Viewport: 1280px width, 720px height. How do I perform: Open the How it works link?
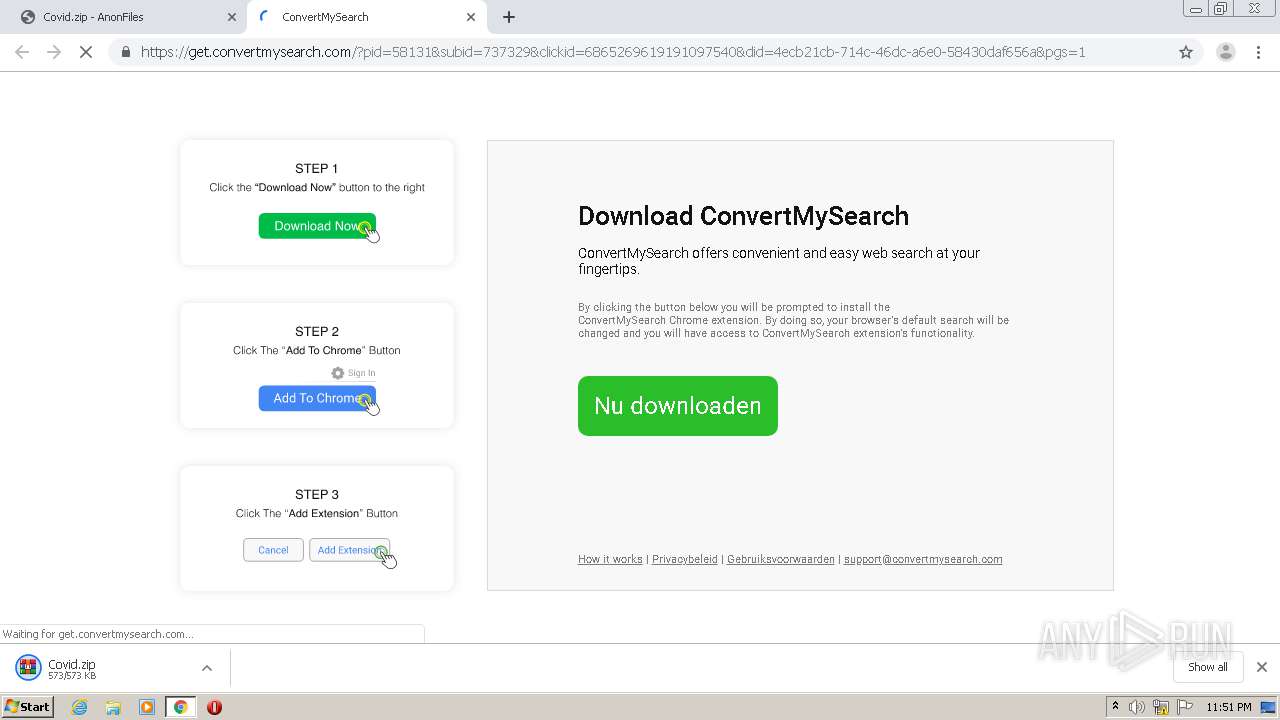pos(610,559)
